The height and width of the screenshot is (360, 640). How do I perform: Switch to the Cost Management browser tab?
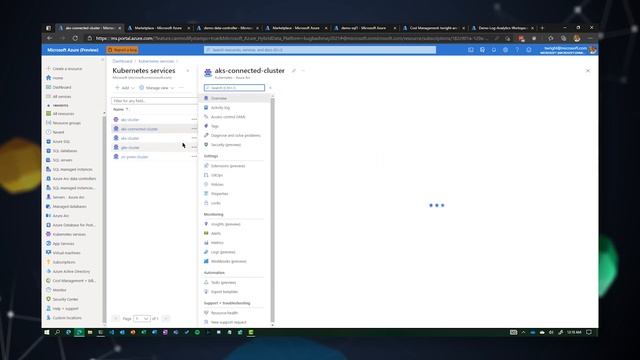(433, 28)
